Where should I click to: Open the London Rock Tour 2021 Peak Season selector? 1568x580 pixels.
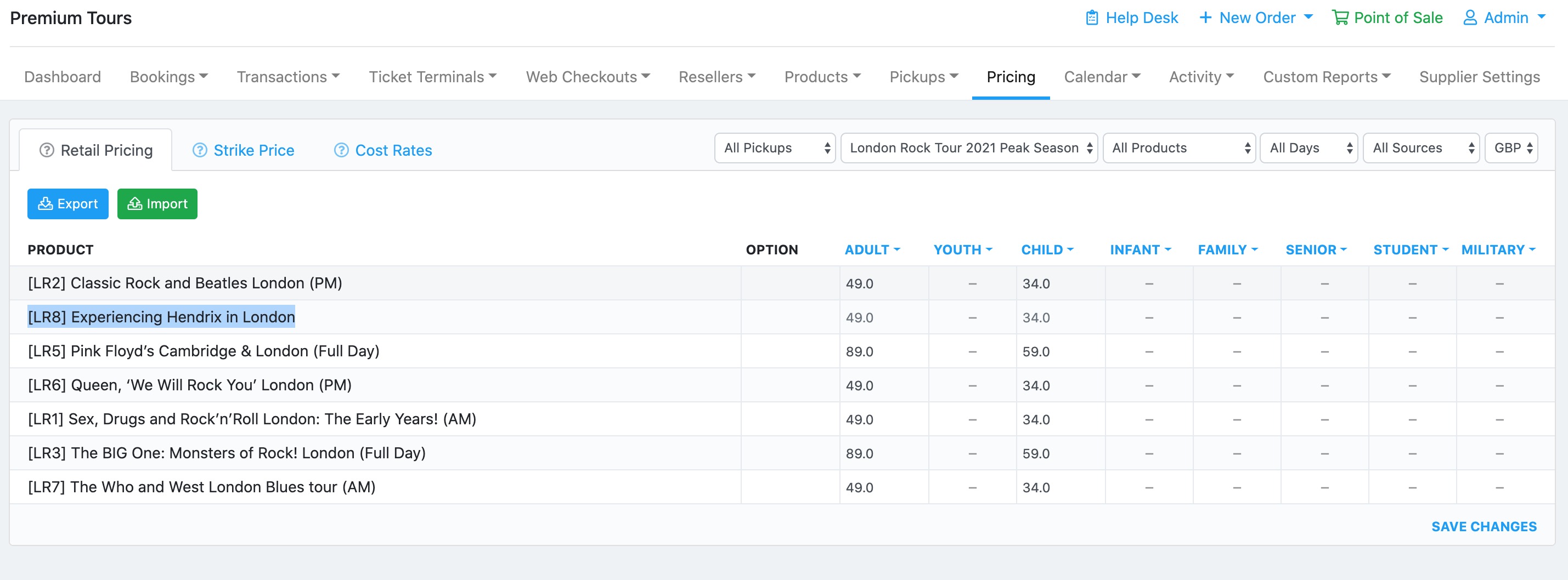pyautogui.click(x=968, y=149)
